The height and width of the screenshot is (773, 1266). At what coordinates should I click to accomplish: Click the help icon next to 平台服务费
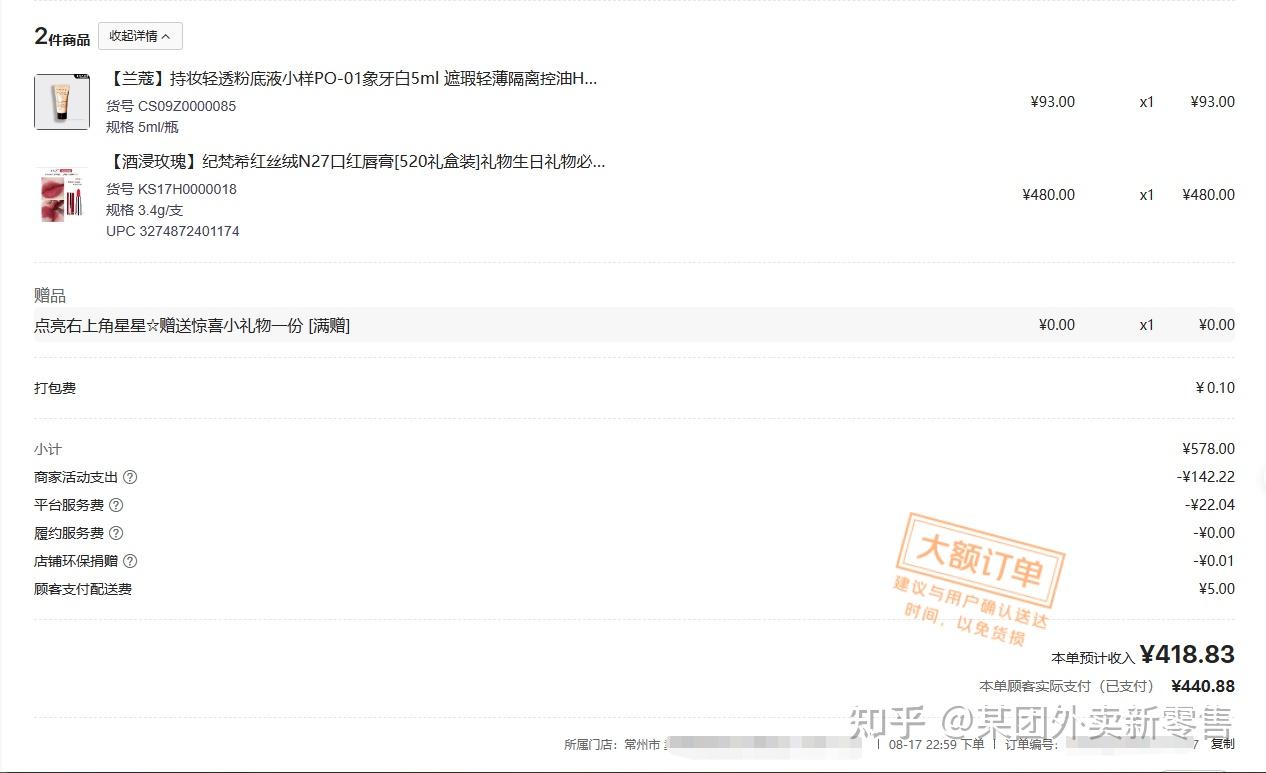(x=116, y=506)
